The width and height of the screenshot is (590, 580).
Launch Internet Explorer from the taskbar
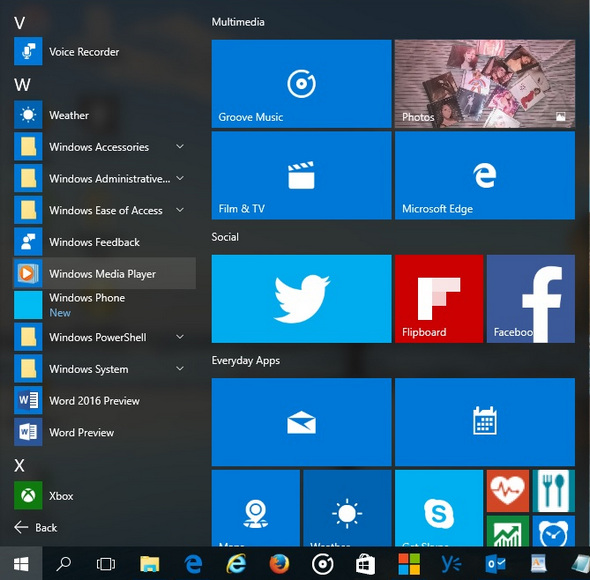236,563
